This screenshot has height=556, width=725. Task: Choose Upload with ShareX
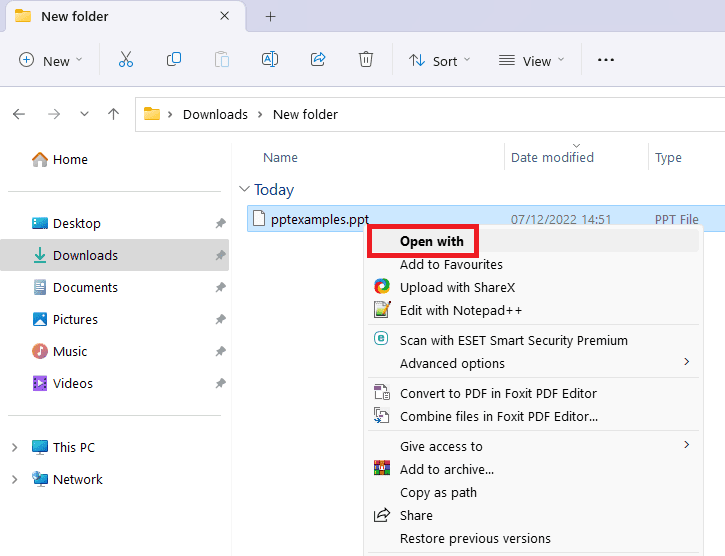click(x=534, y=287)
